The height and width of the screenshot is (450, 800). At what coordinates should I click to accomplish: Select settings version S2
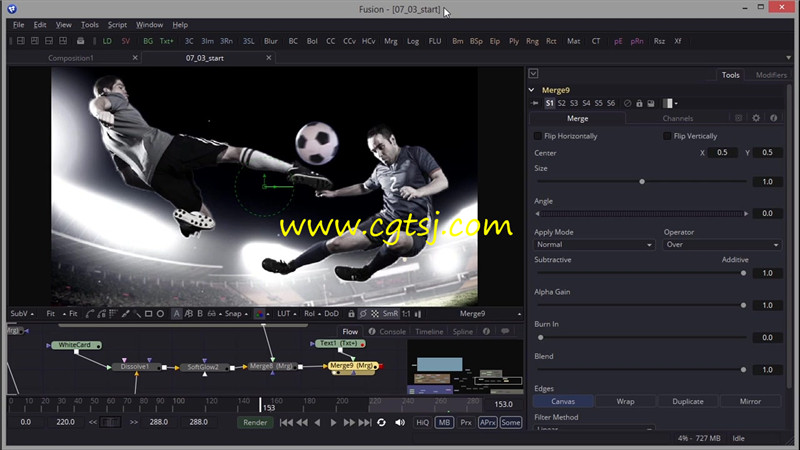click(x=561, y=103)
